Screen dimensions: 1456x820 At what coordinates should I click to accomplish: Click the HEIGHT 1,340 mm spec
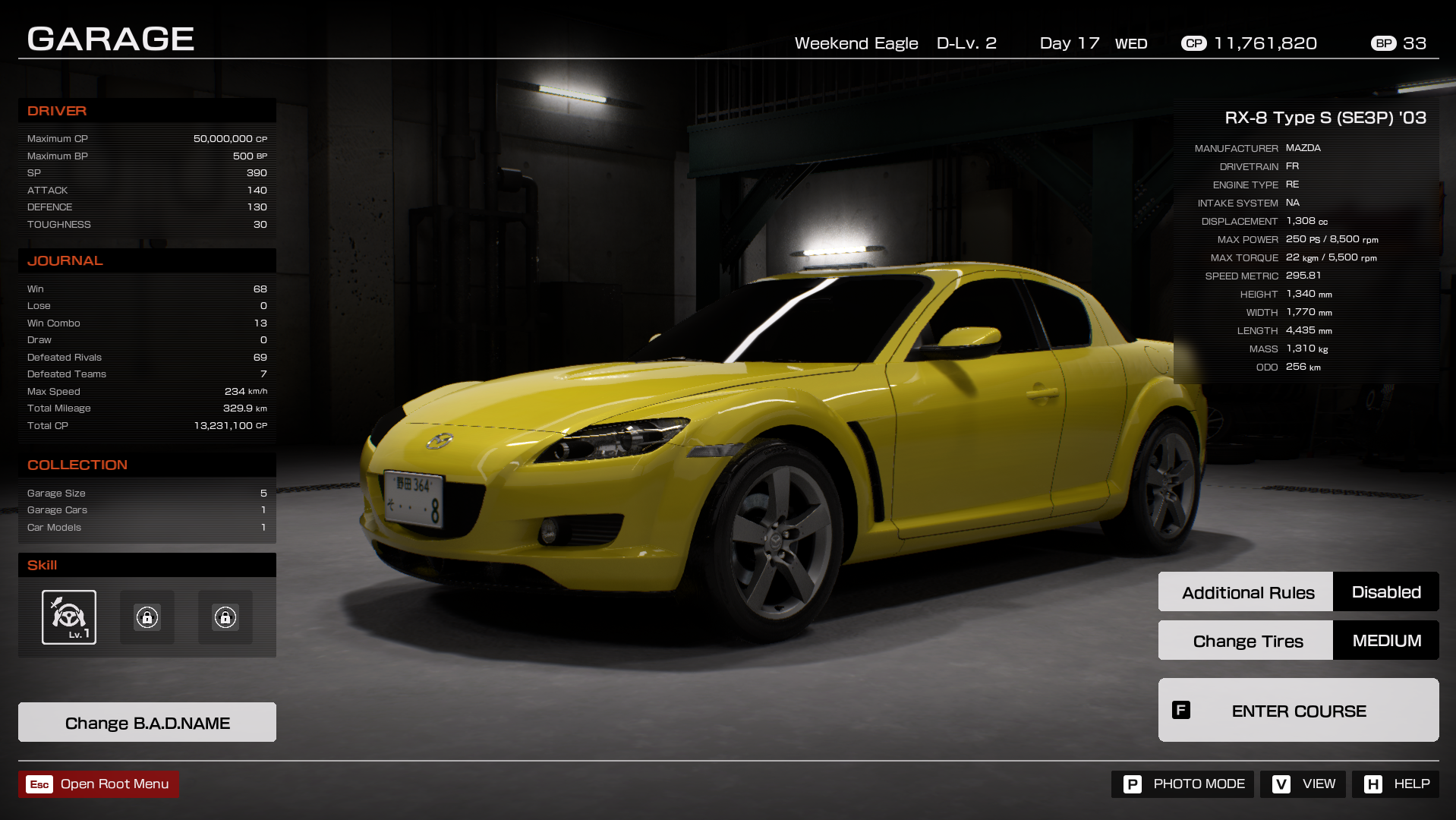pyautogui.click(x=1286, y=294)
